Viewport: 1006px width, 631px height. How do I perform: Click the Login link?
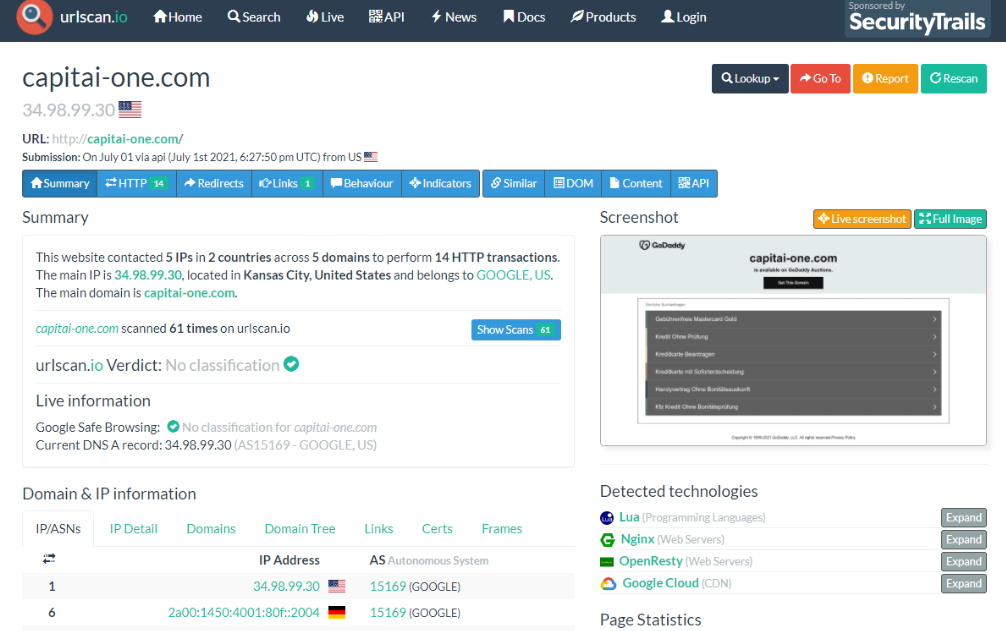pyautogui.click(x=684, y=17)
